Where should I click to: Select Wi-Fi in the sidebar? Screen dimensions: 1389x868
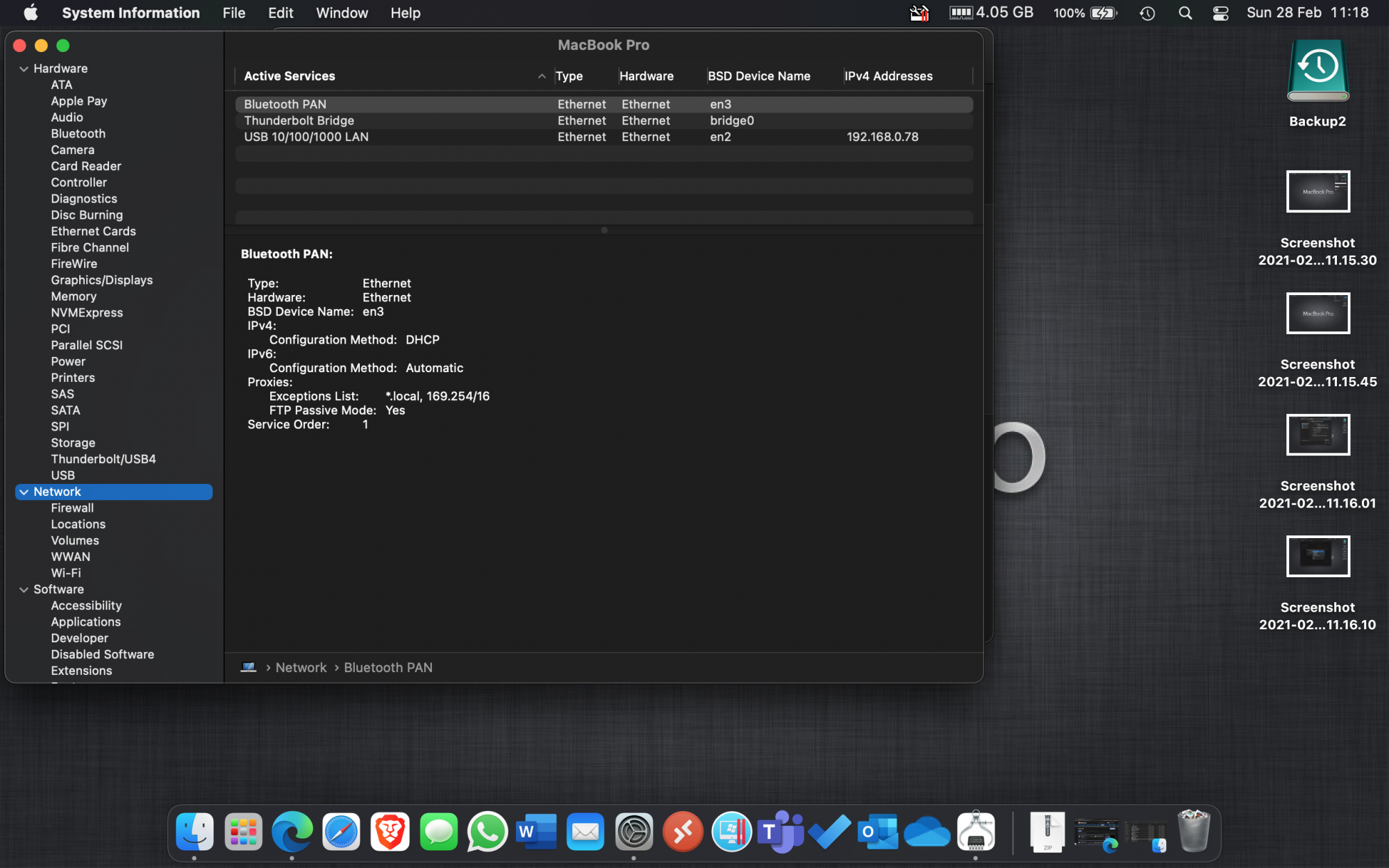(x=66, y=573)
